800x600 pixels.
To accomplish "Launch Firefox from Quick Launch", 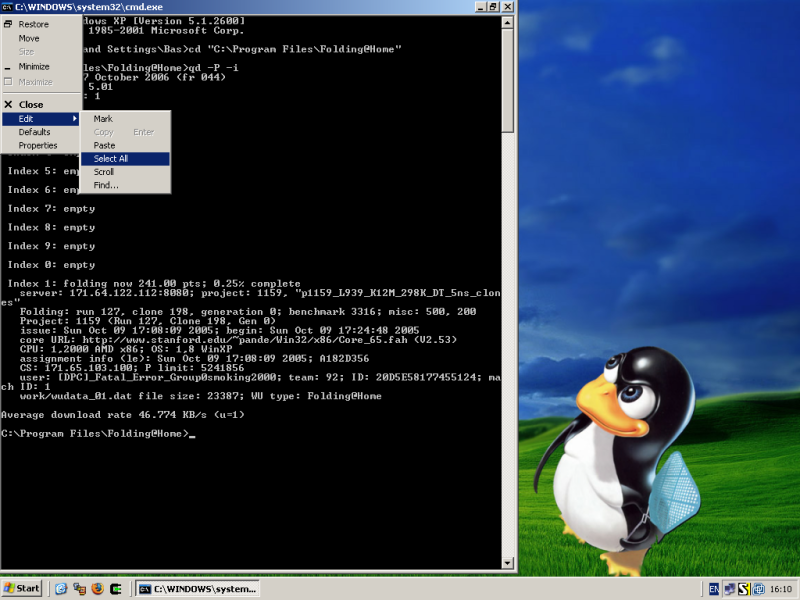I will (97, 589).
